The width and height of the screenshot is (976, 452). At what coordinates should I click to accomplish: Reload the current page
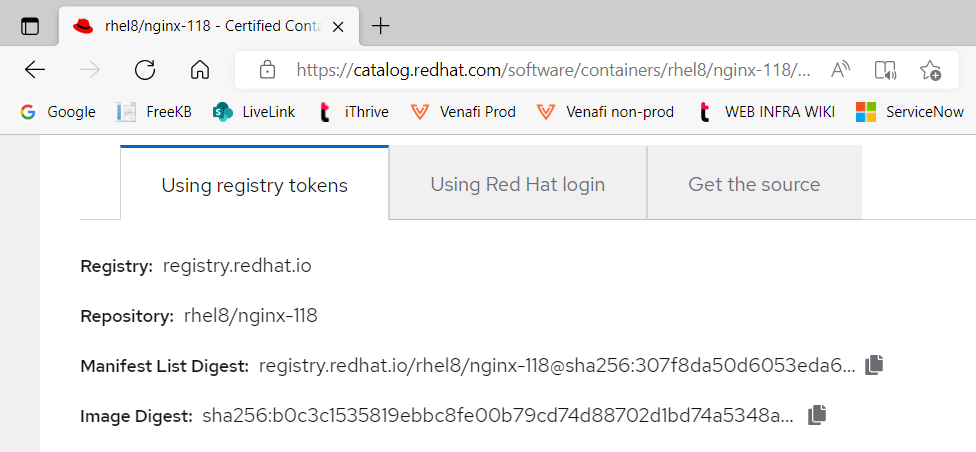point(145,70)
